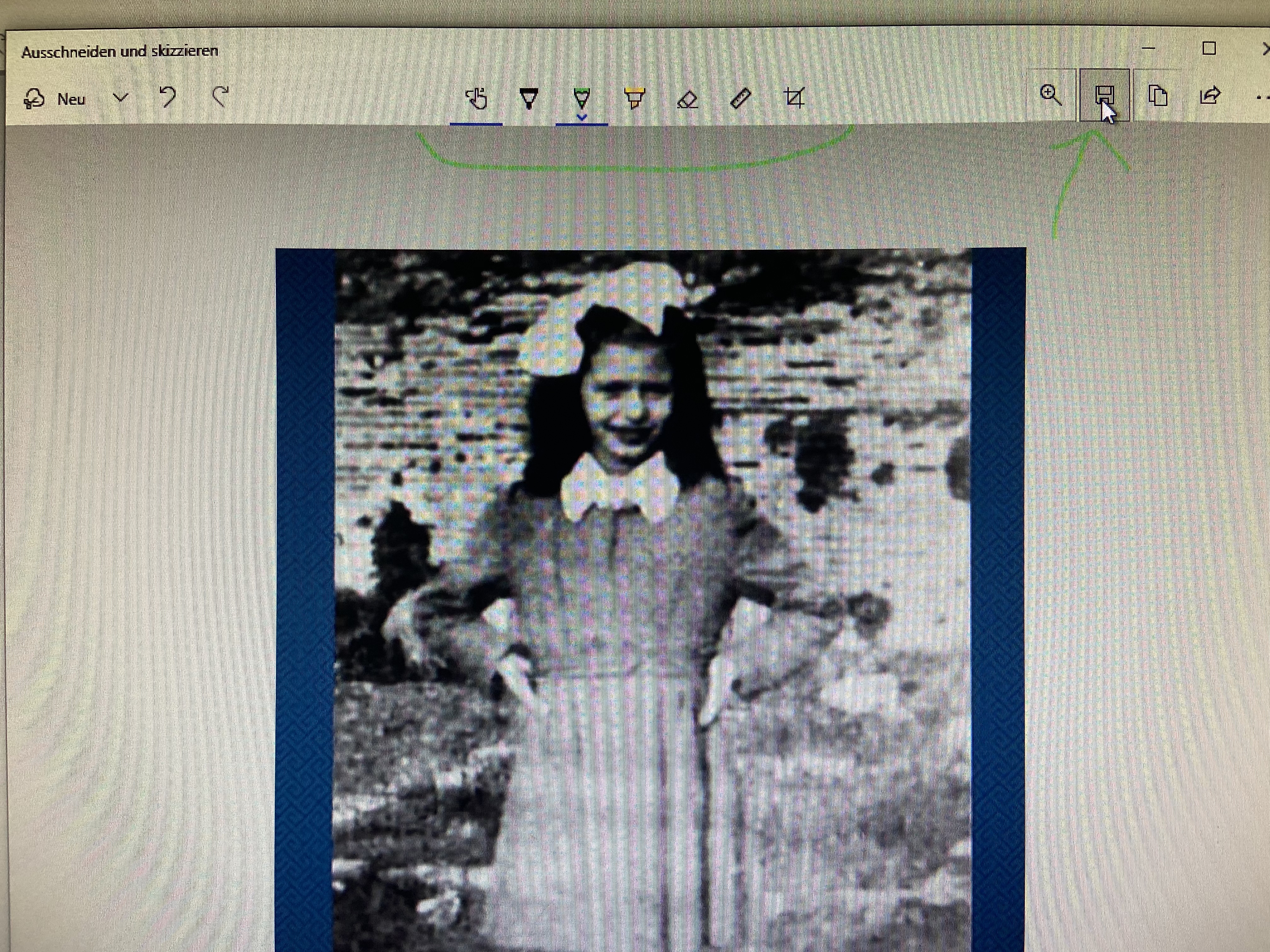Copy the snip to clipboard
Viewport: 1270px width, 952px height.
coord(1158,95)
